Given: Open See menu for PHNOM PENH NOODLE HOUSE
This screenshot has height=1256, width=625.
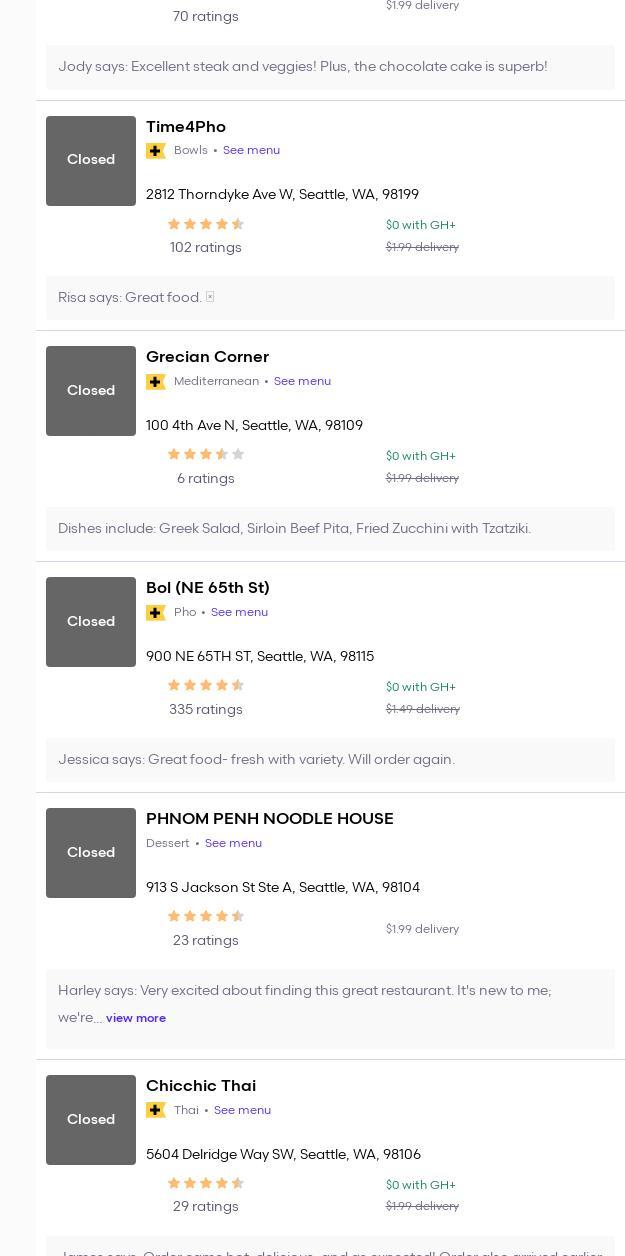Looking at the screenshot, I should tap(233, 844).
